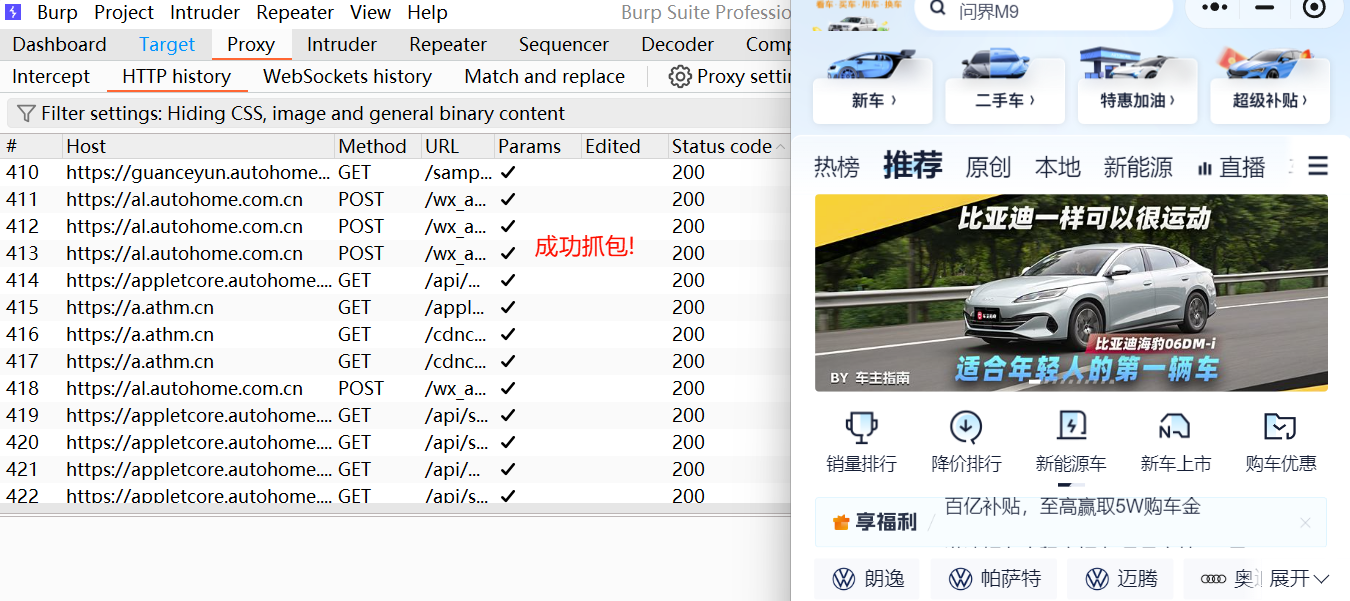Open the Intruder menu in menu bar

(205, 13)
